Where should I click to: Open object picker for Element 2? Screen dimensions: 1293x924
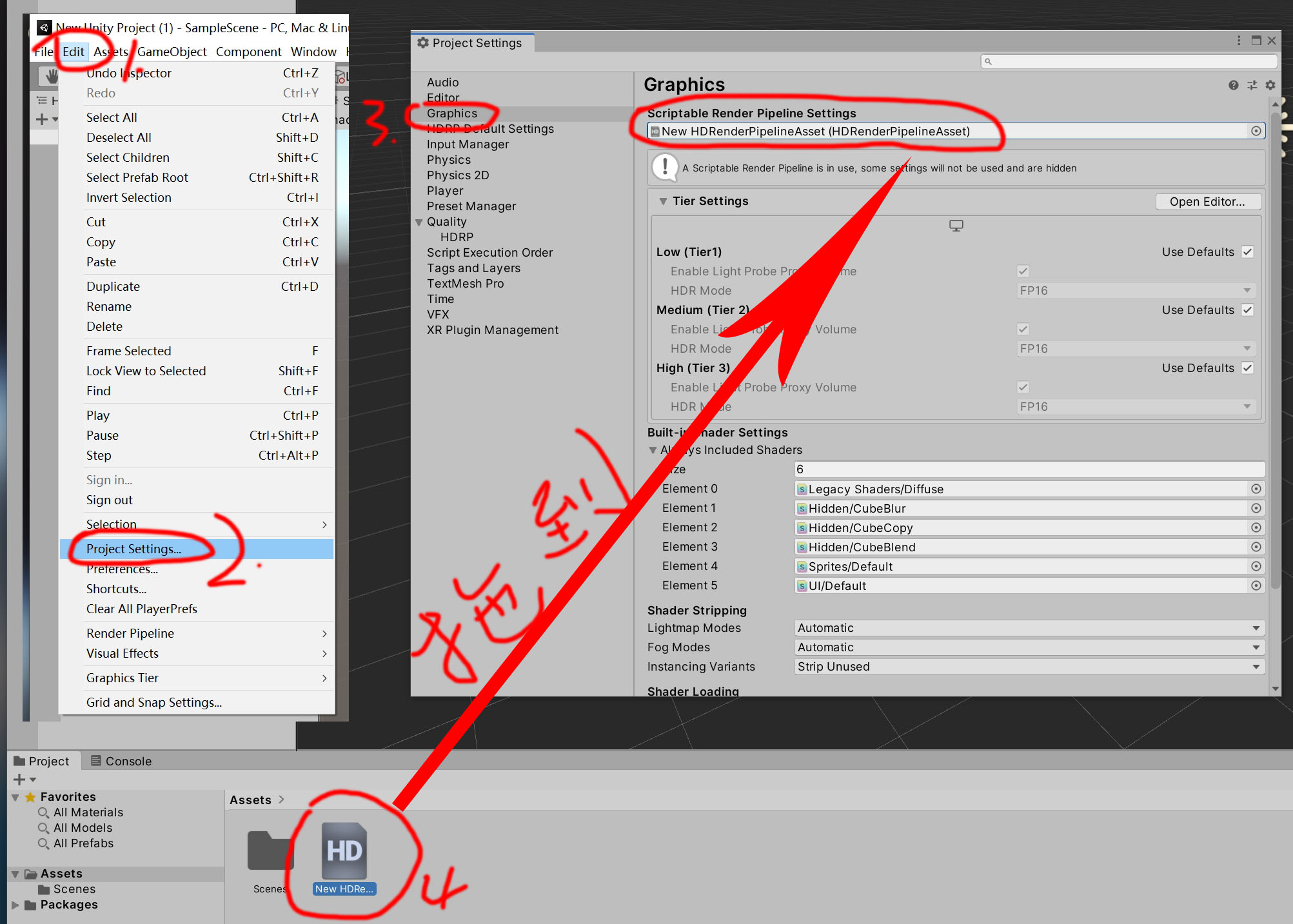[1256, 527]
